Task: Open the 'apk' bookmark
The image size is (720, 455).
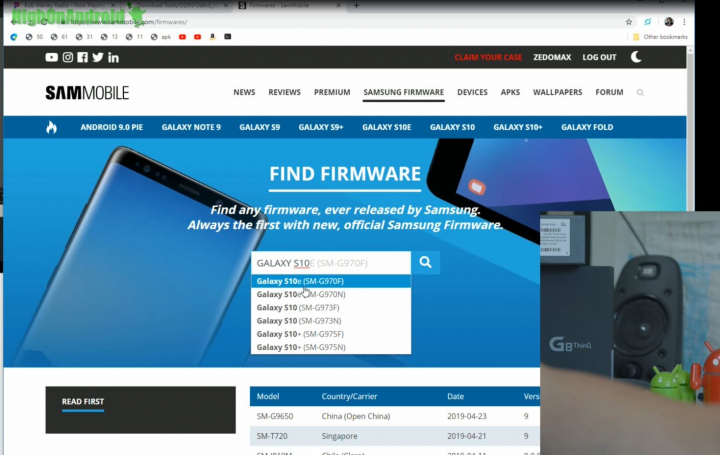Action: tap(161, 37)
